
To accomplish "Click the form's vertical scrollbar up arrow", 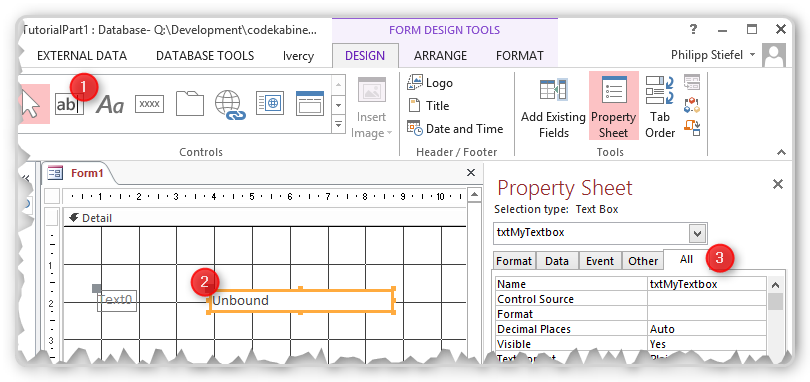I will click(x=474, y=195).
